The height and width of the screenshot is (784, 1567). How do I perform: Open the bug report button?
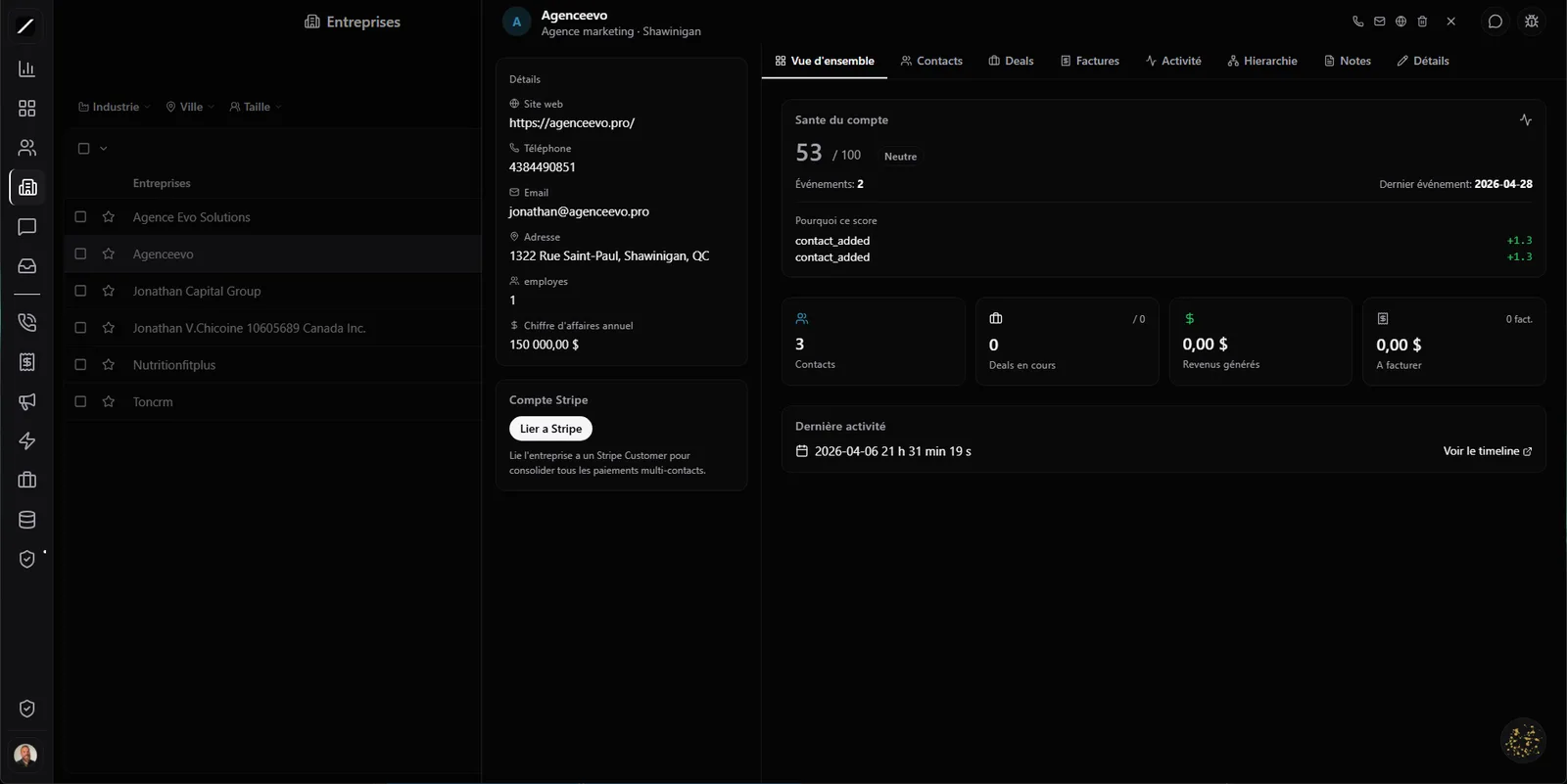(1532, 22)
